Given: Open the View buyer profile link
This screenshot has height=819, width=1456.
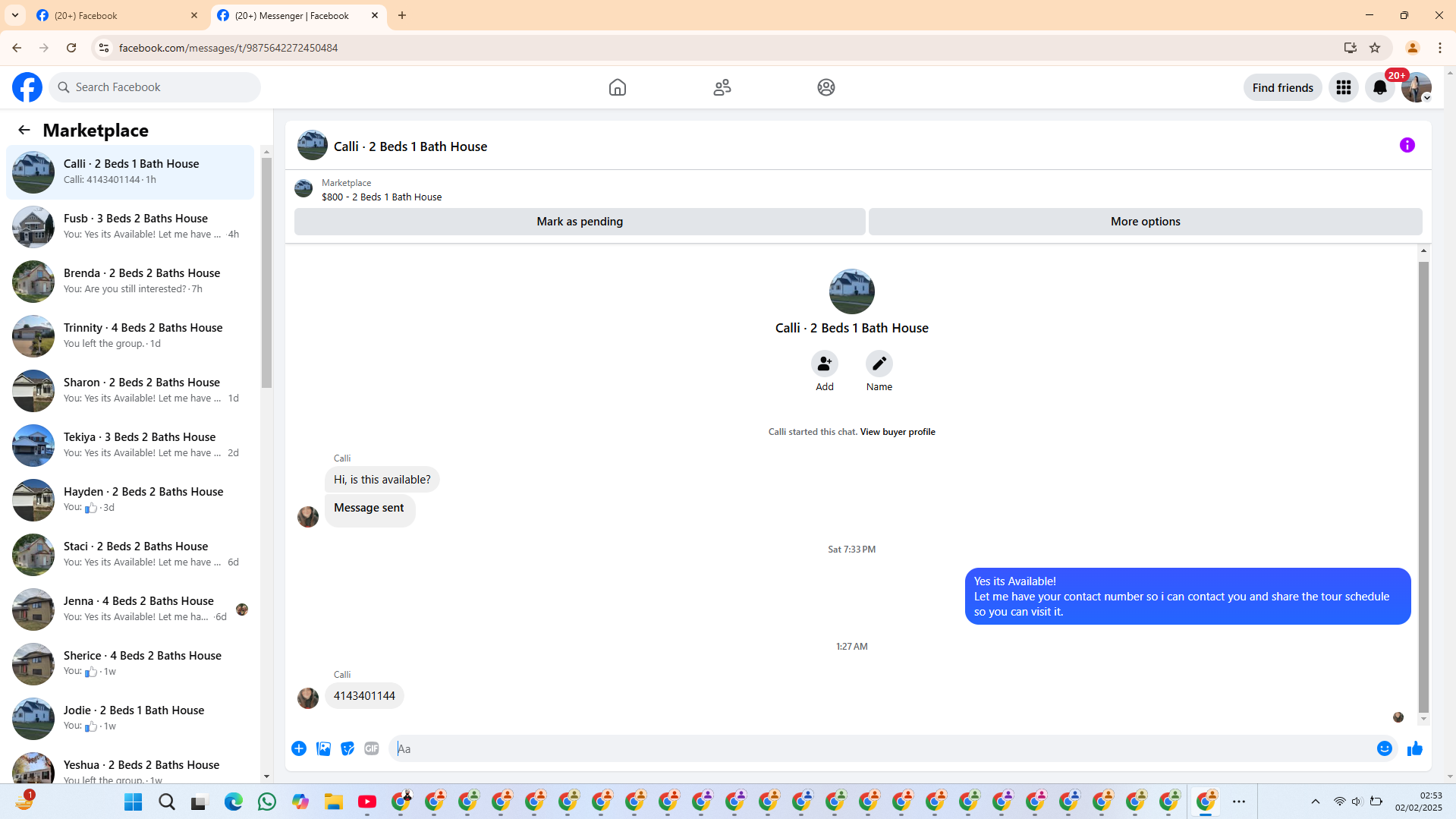Looking at the screenshot, I should 898,432.
